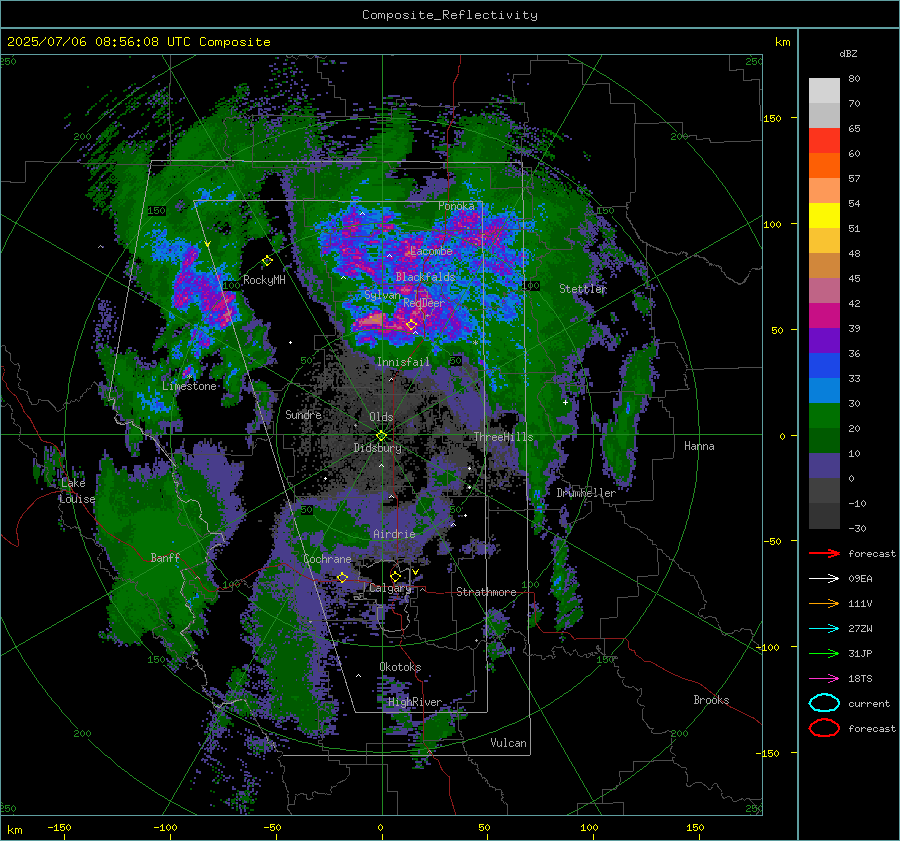Click the ThreeHills label
This screenshot has width=900, height=841.
[x=503, y=437]
